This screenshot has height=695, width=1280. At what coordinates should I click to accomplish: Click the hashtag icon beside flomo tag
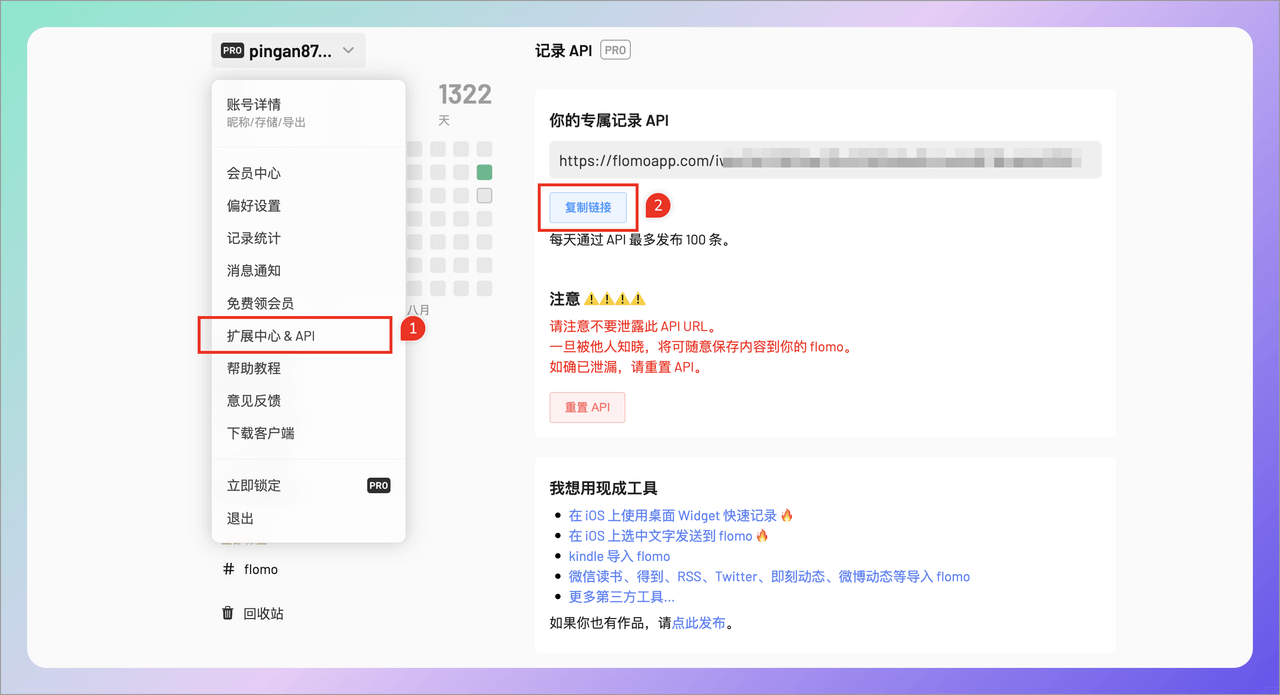point(229,569)
